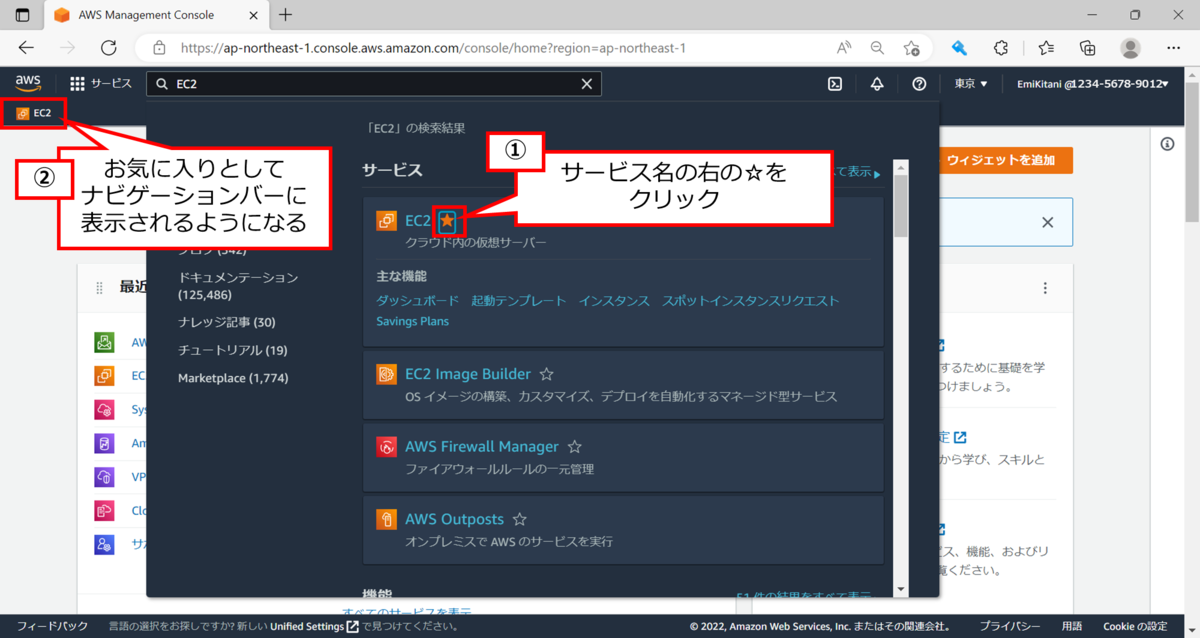
Task: Go to Savings Plans feature
Action: 412,321
